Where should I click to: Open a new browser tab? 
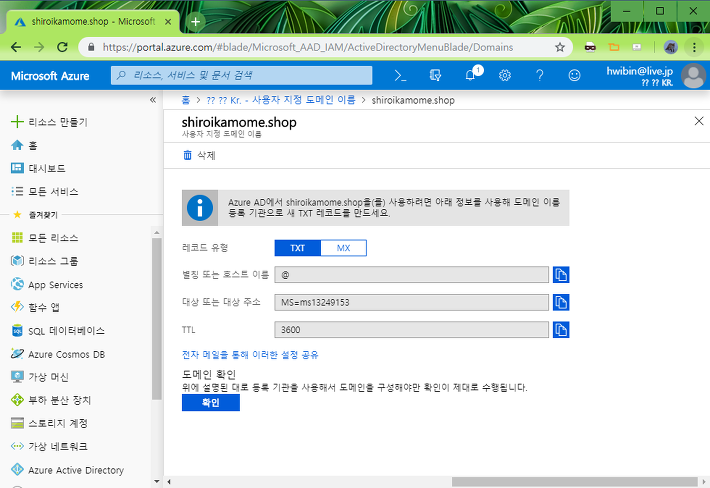(x=195, y=21)
